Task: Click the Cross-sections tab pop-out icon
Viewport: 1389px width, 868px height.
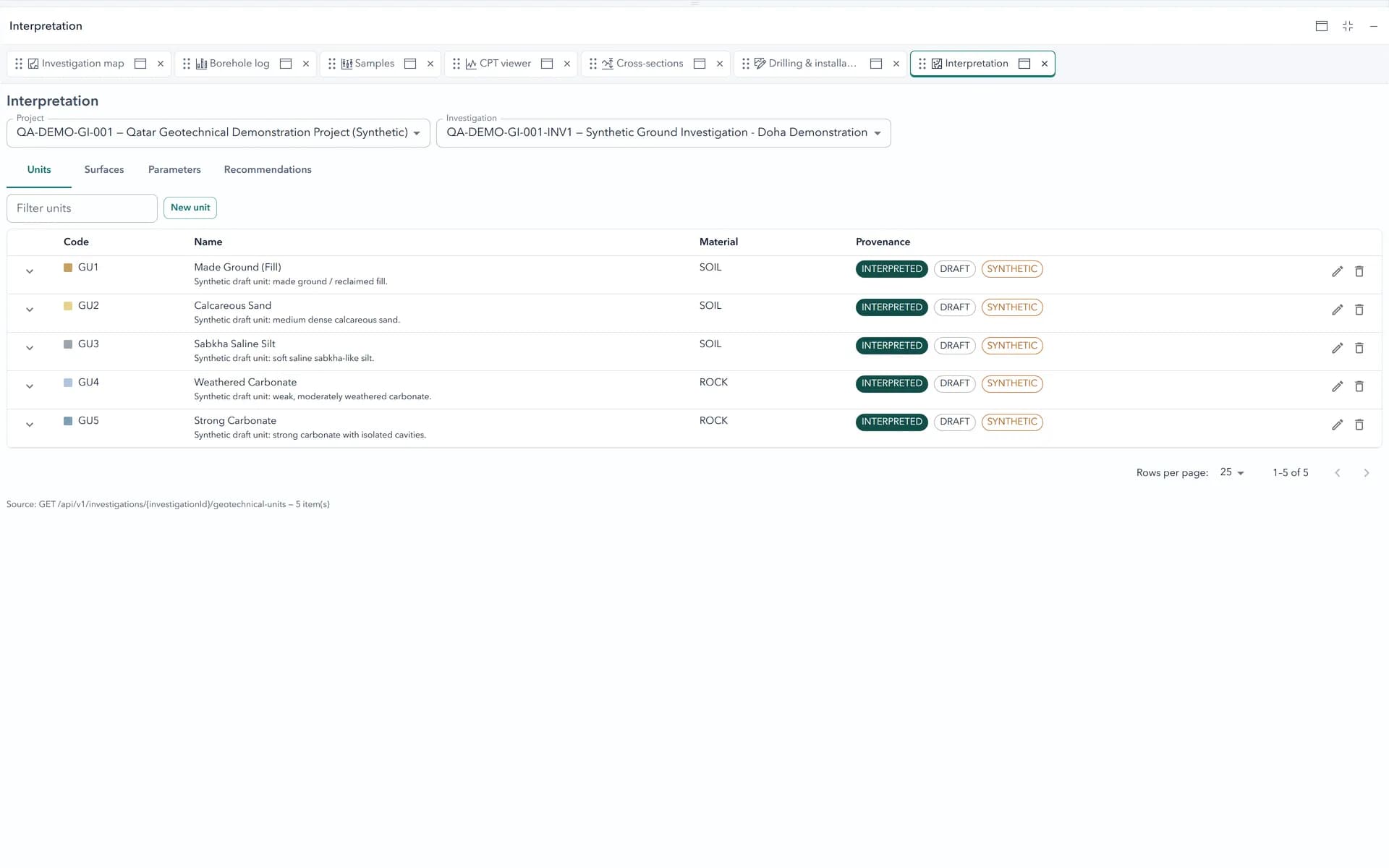Action: (700, 64)
